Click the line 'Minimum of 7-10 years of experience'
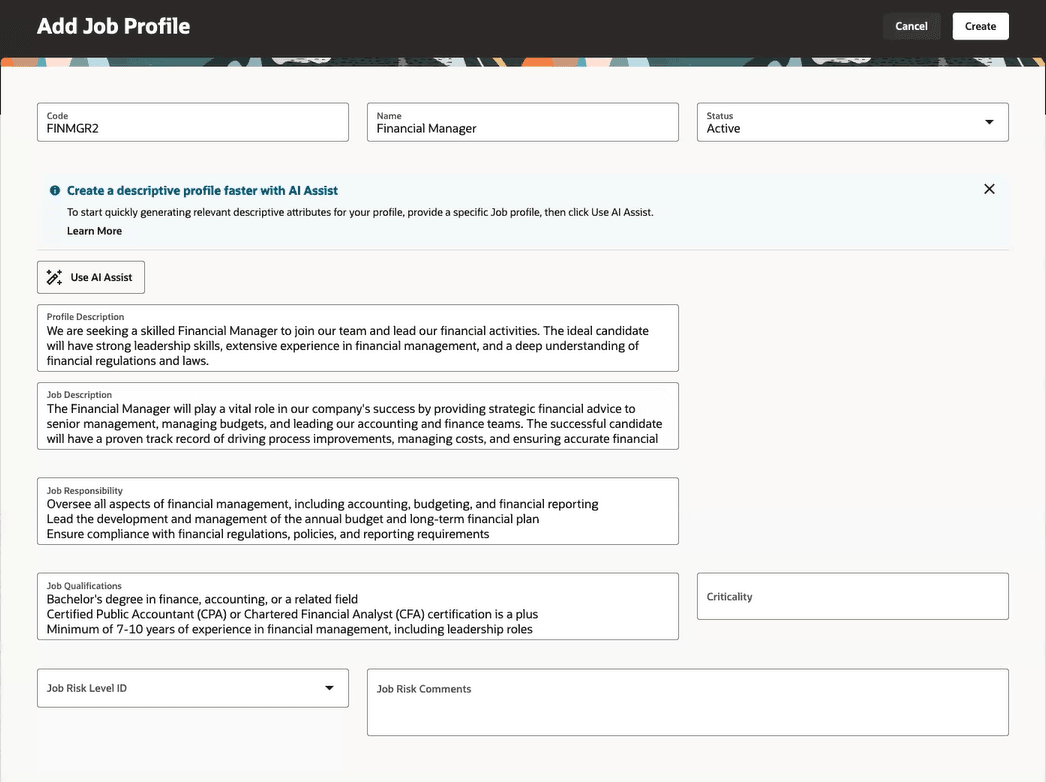Viewport: 1046px width, 782px height. (x=290, y=629)
